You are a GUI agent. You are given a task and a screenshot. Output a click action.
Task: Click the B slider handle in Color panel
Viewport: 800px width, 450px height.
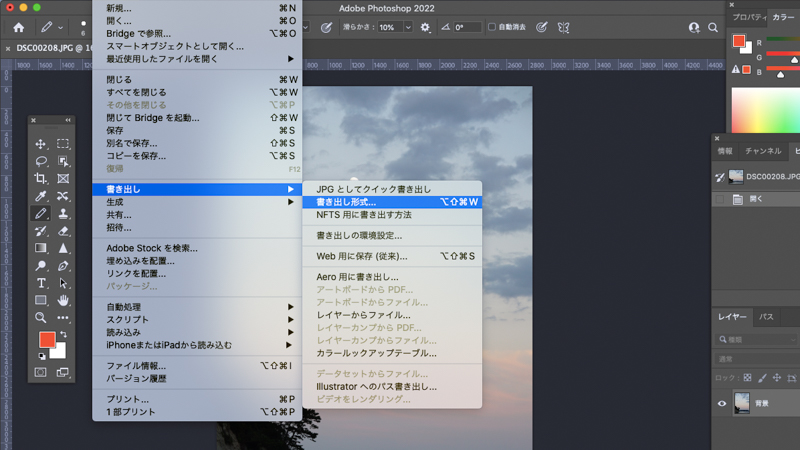[x=780, y=75]
